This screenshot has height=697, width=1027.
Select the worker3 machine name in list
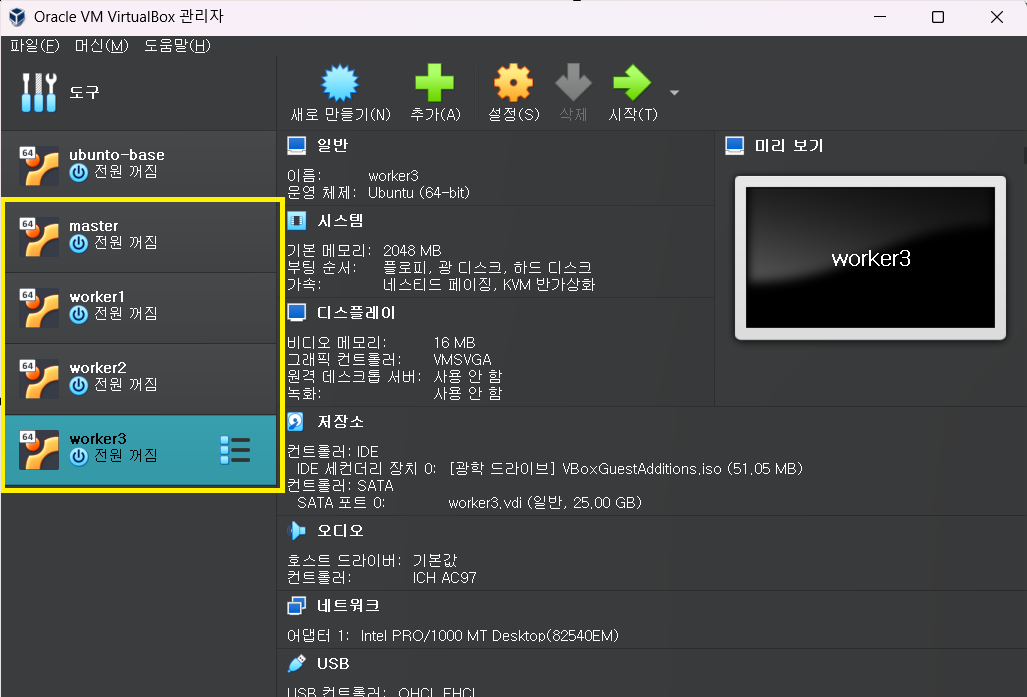click(x=98, y=438)
